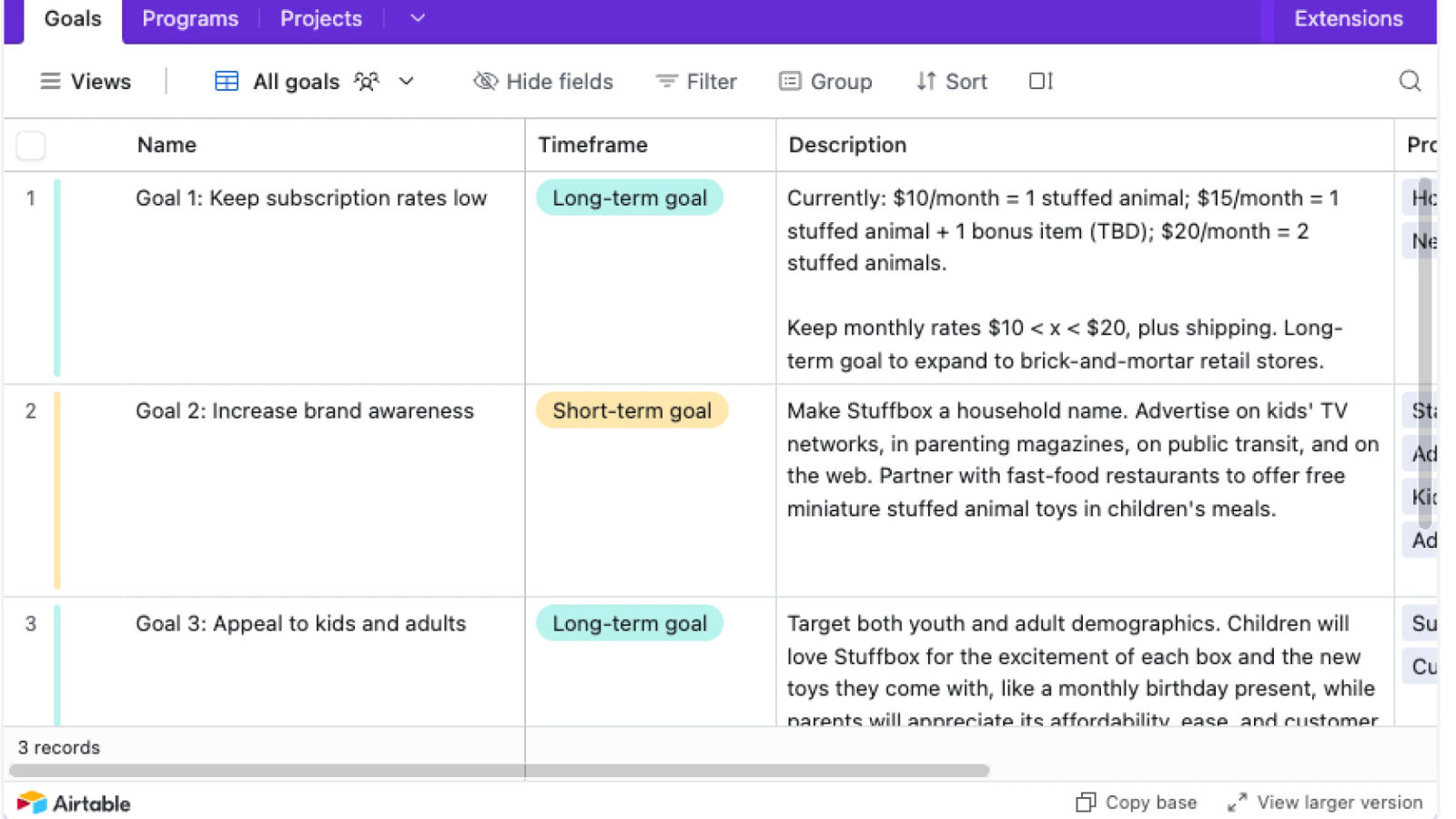Click row number 3
The width and height of the screenshot is (1456, 819).
(31, 624)
